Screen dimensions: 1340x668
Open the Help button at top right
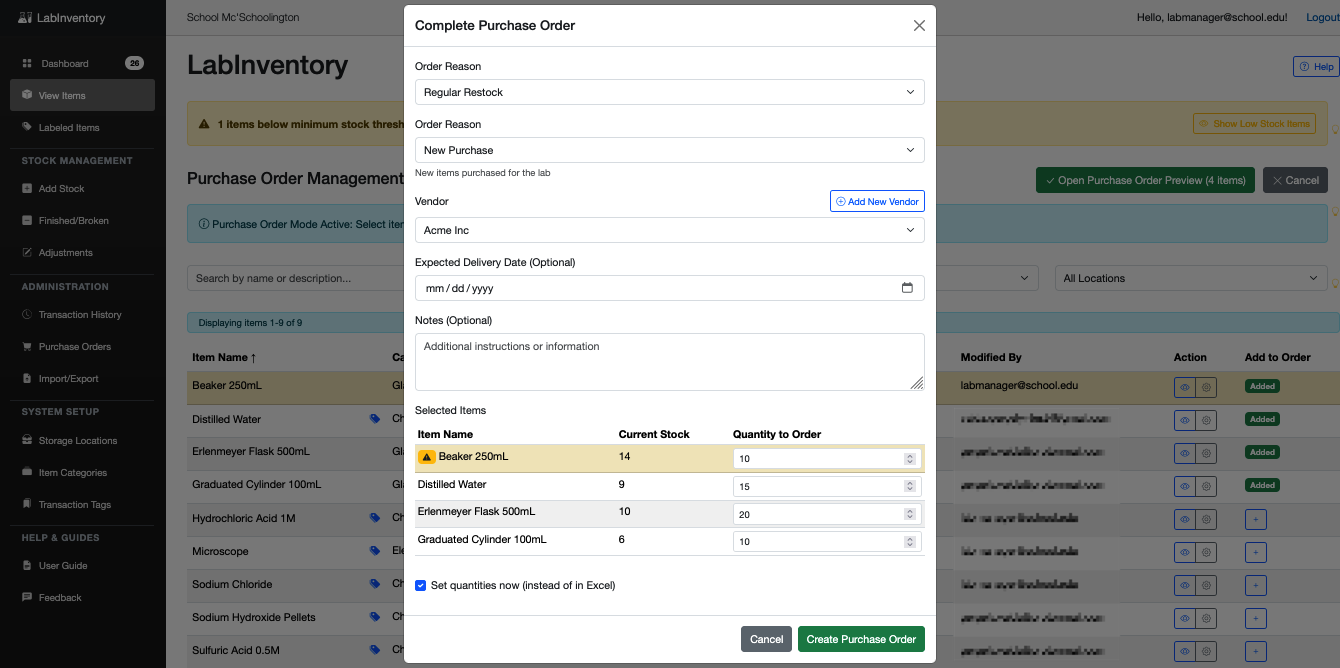(1316, 67)
